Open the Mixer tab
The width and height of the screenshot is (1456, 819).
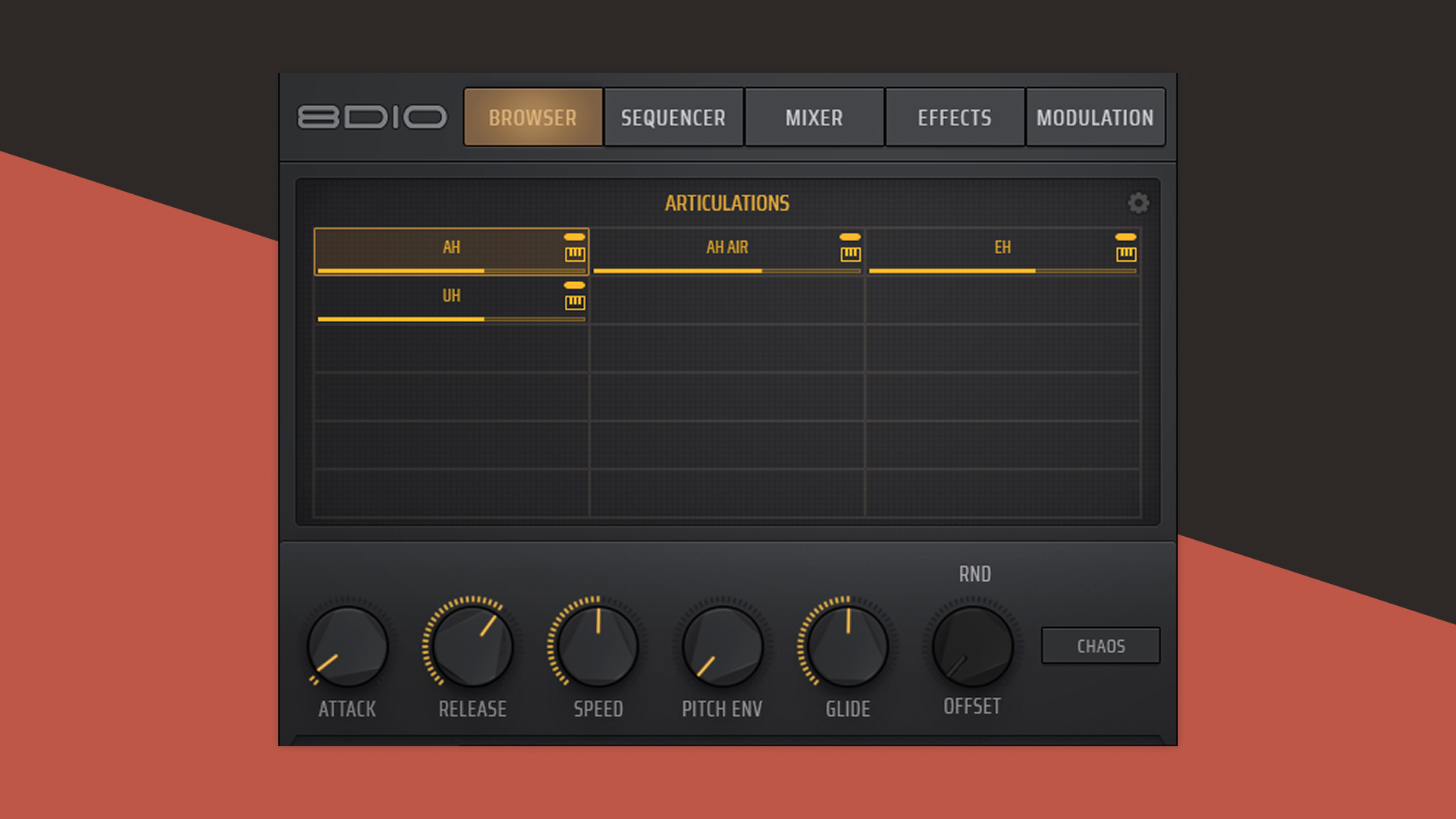click(814, 118)
